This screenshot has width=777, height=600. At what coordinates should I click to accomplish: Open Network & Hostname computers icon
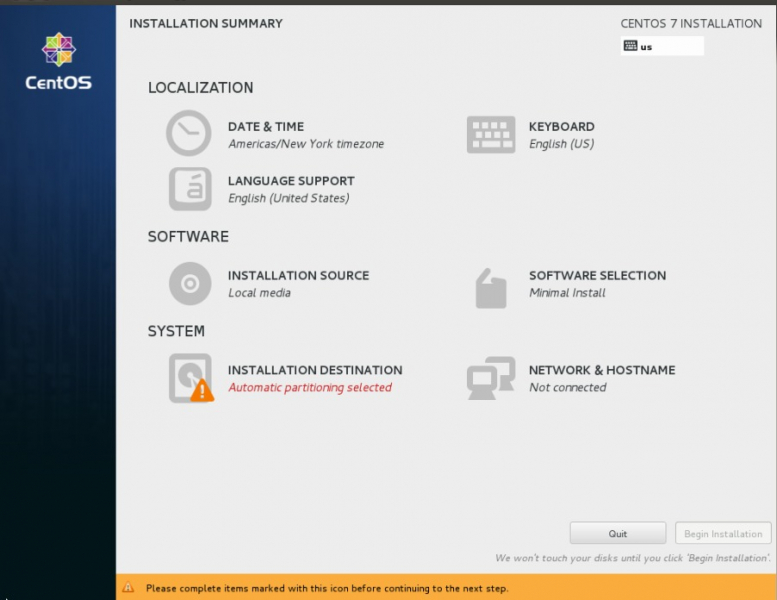point(490,378)
